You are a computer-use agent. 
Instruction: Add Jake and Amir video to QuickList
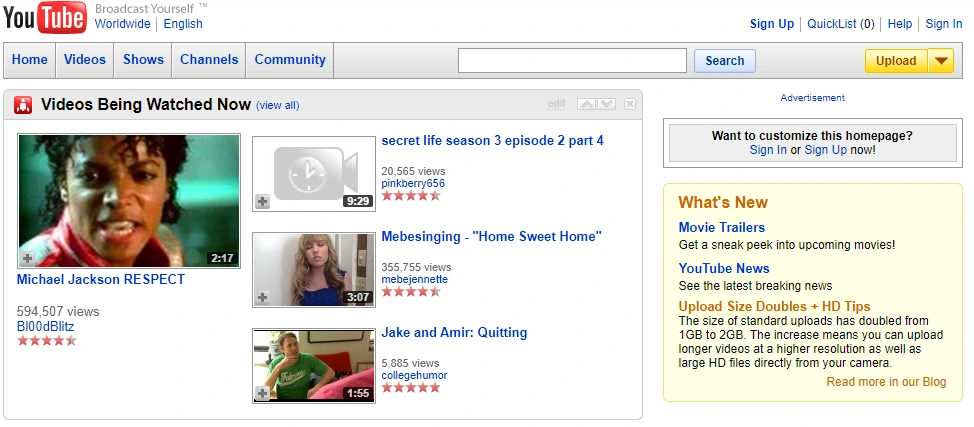[x=263, y=393]
